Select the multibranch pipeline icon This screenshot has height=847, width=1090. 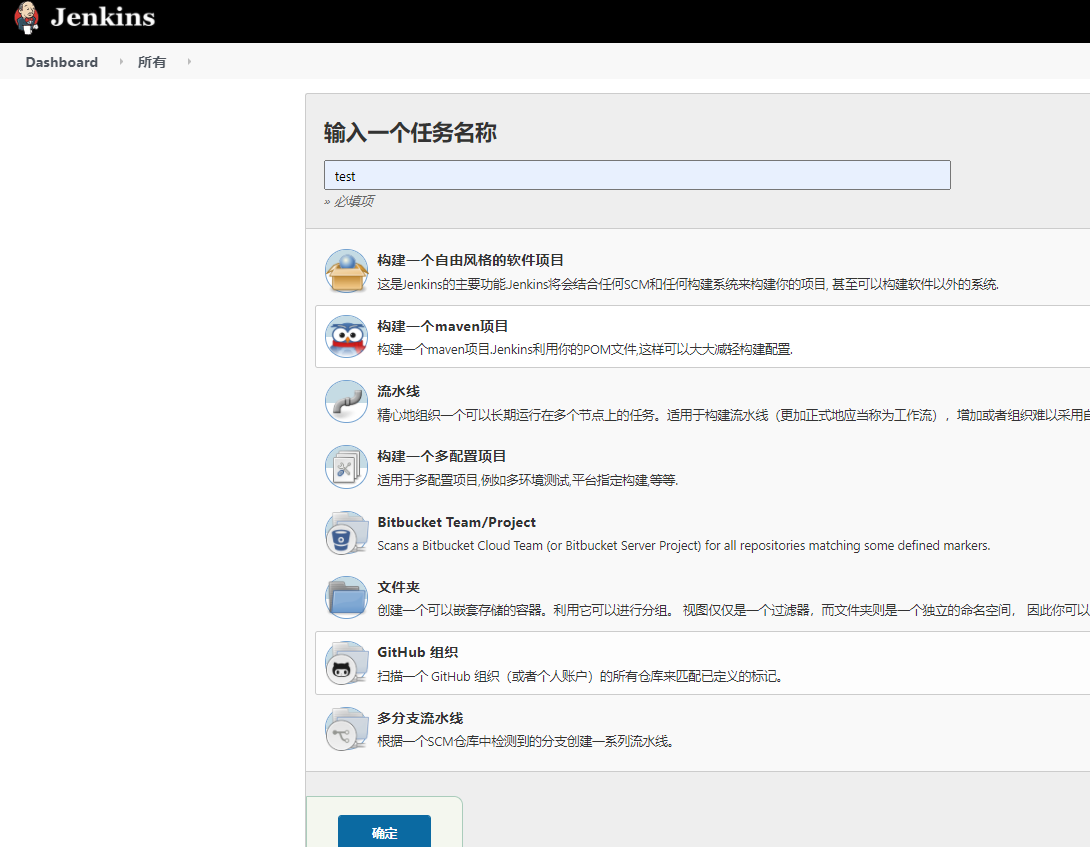pyautogui.click(x=346, y=729)
